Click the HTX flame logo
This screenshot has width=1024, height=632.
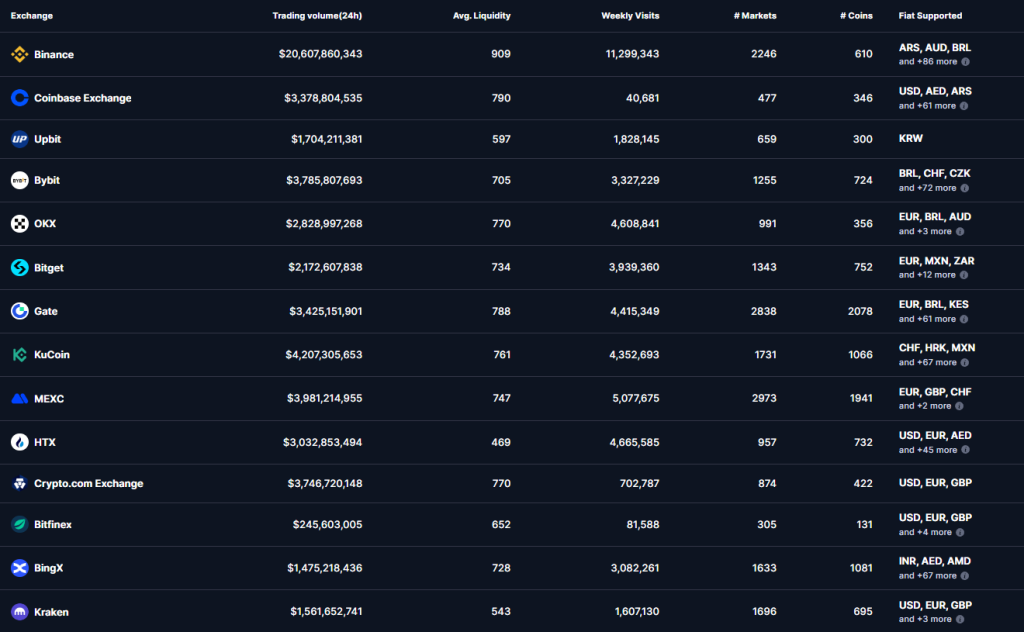[x=20, y=442]
